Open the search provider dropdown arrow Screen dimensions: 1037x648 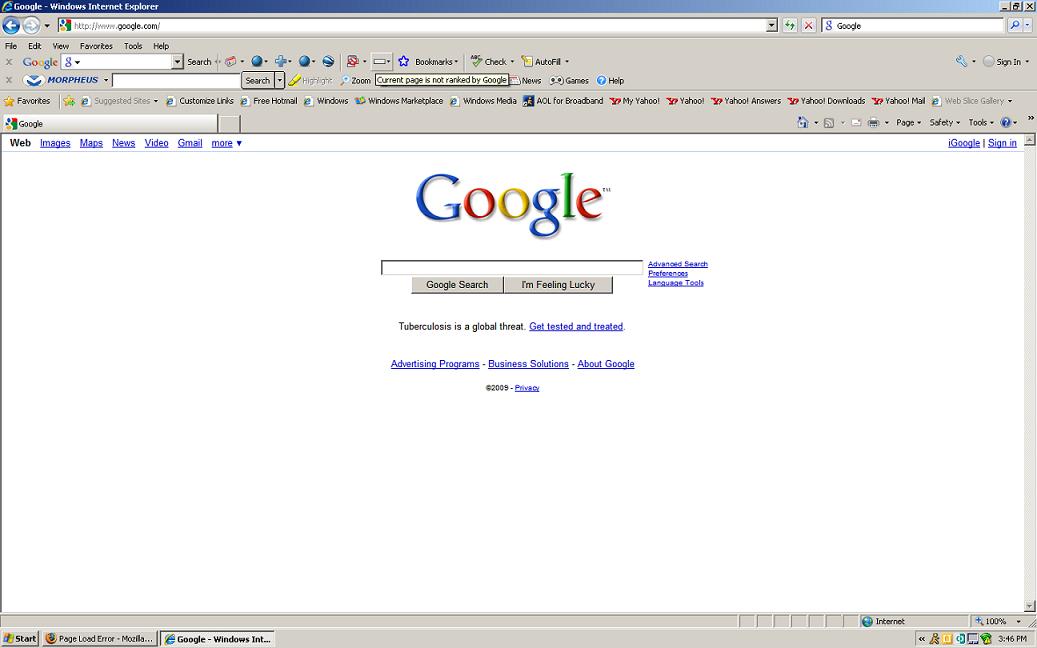tap(1028, 26)
